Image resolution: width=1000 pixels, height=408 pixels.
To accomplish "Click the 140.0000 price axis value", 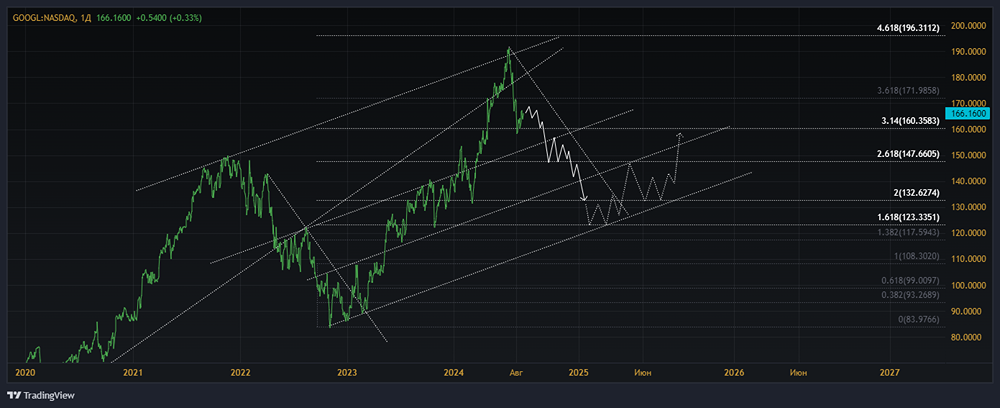I will pyautogui.click(x=967, y=181).
